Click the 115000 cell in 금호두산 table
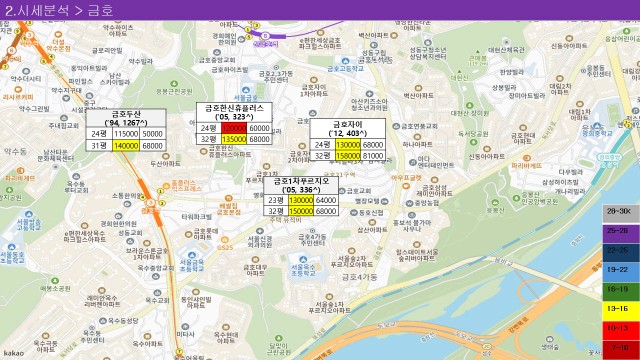Screen dimensions: 640x360 coord(126,134)
